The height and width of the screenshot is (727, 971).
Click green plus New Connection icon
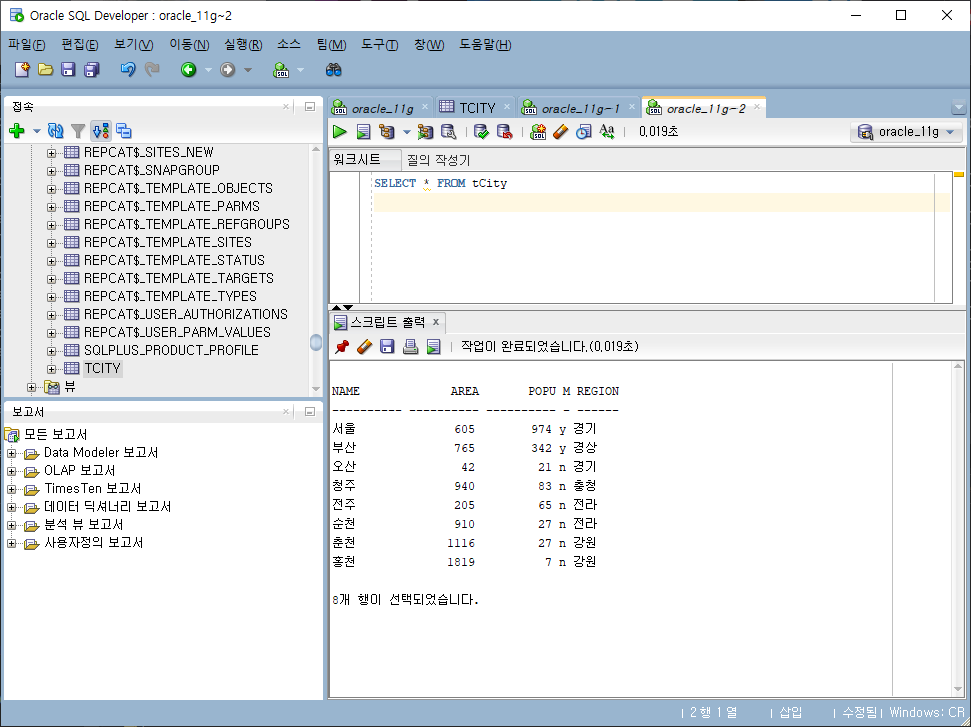17,131
